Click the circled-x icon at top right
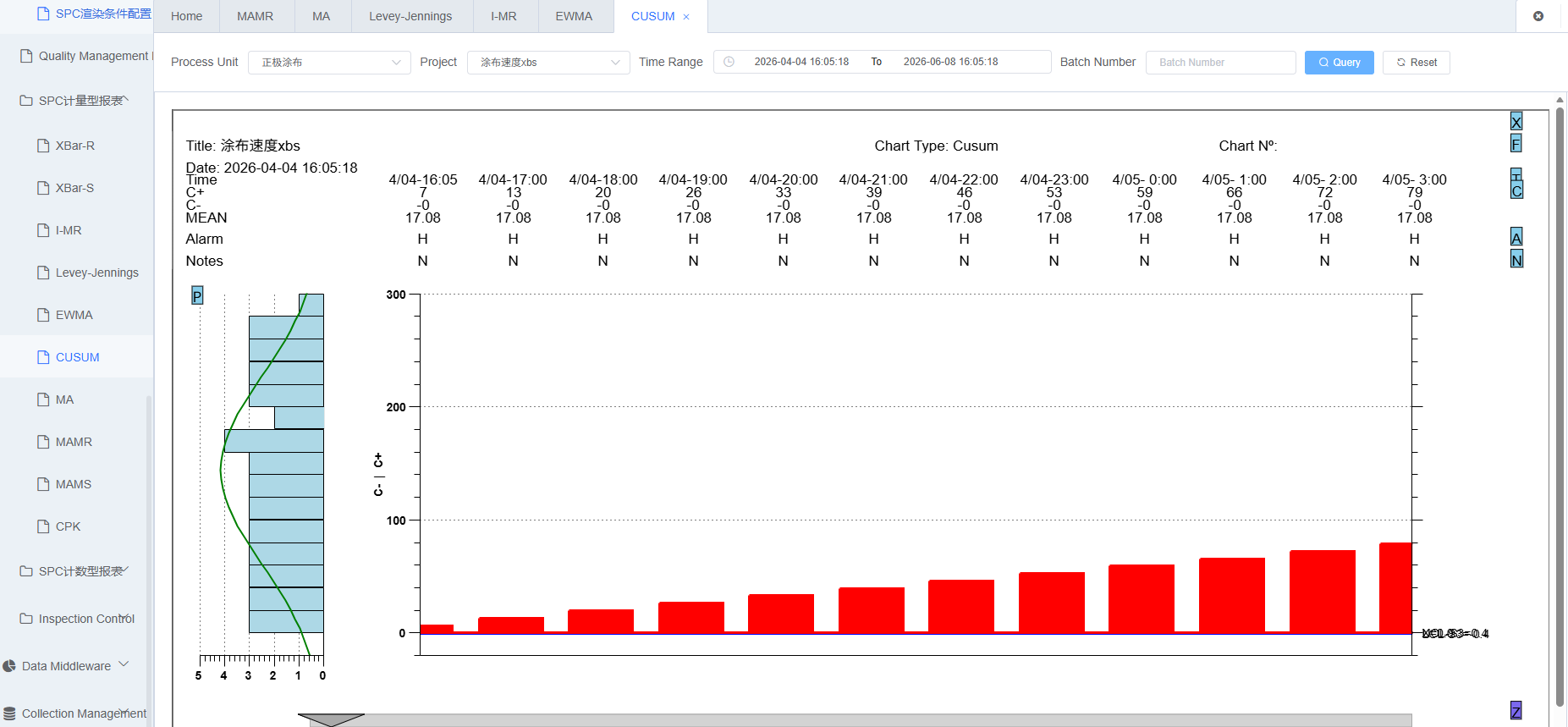The width and height of the screenshot is (1568, 727). (x=1538, y=16)
